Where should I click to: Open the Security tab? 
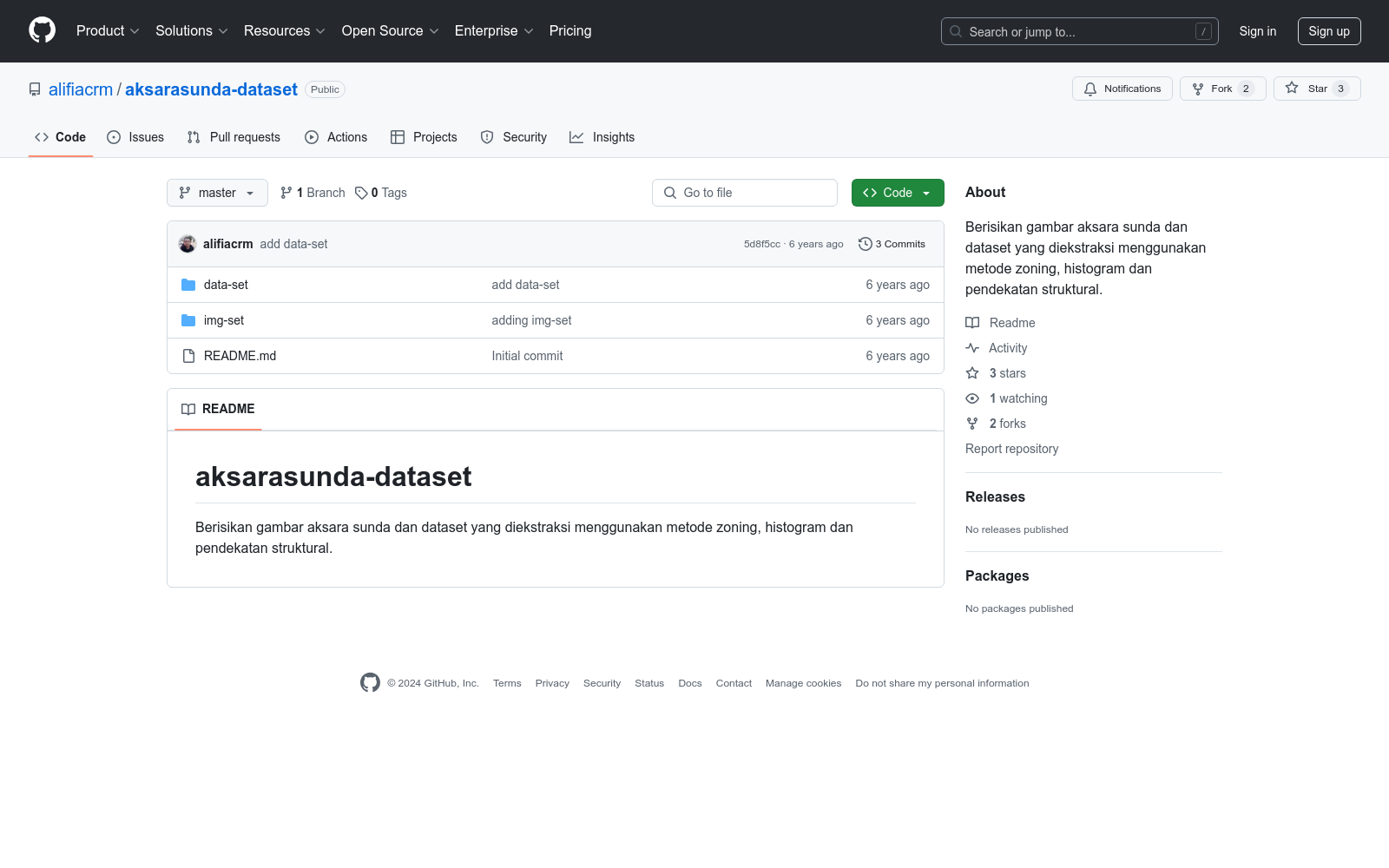tap(514, 137)
